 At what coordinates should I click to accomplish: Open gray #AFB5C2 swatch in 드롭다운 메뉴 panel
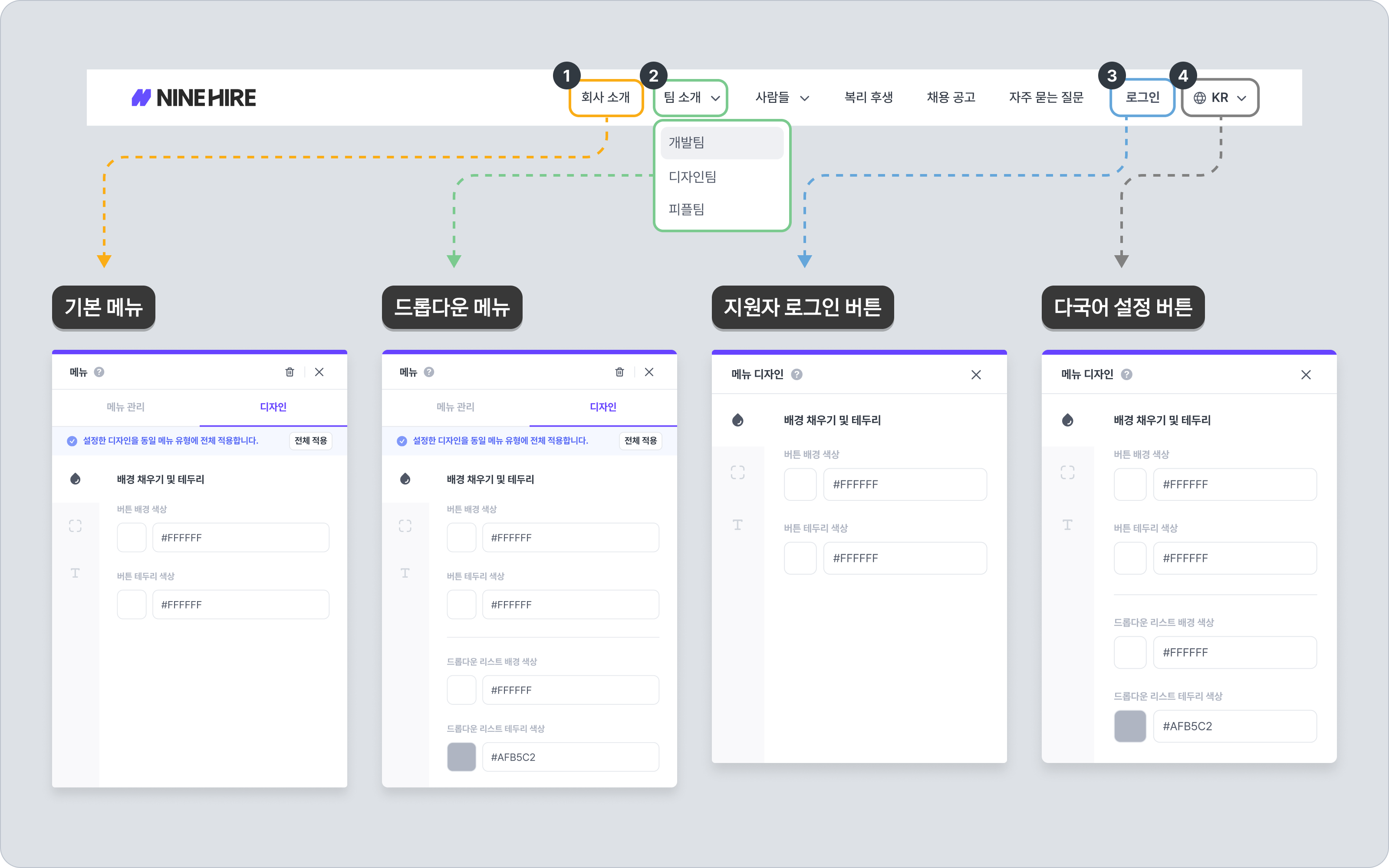tap(461, 756)
